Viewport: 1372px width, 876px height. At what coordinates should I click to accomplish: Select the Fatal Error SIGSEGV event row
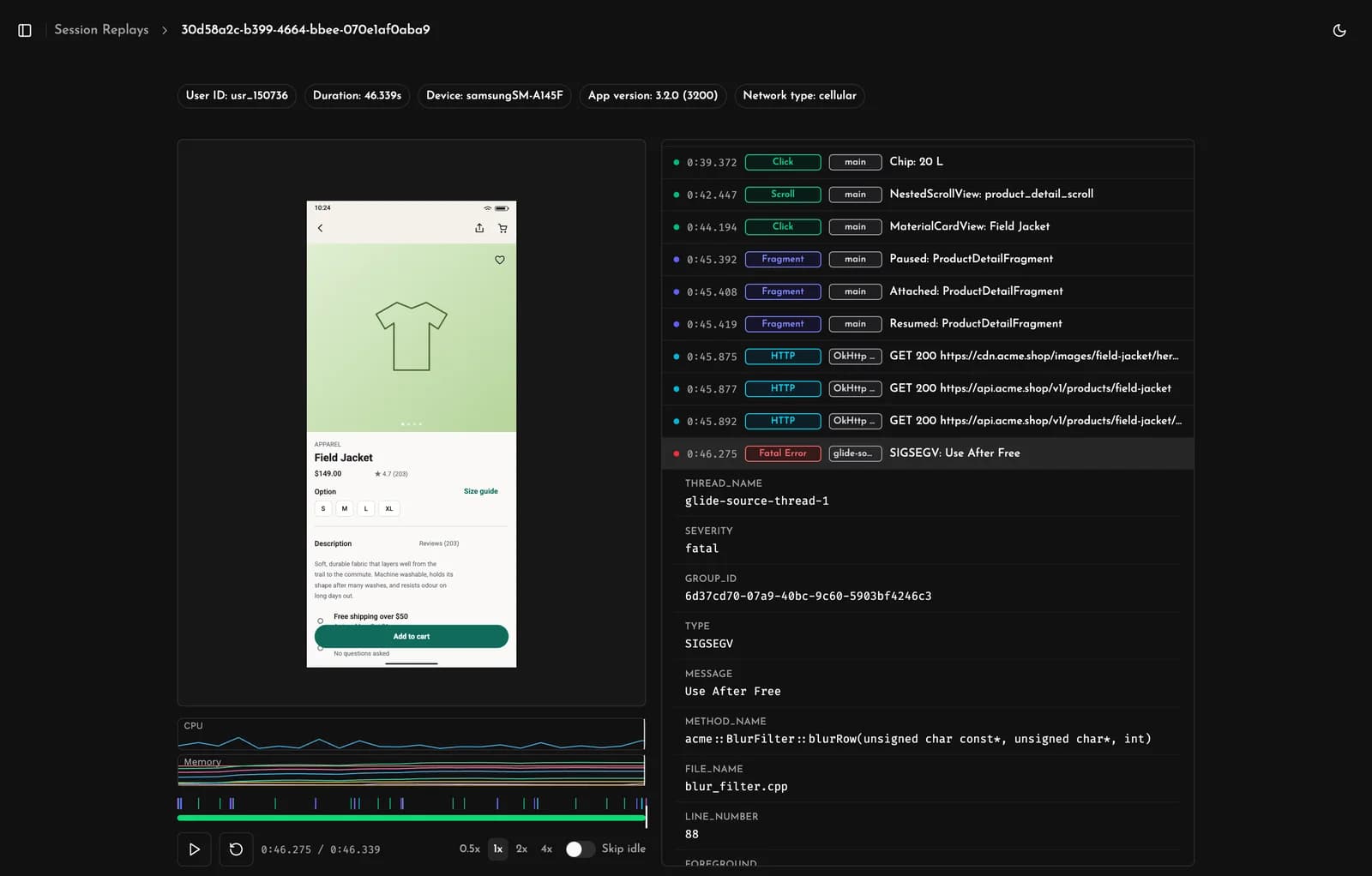[928, 453]
